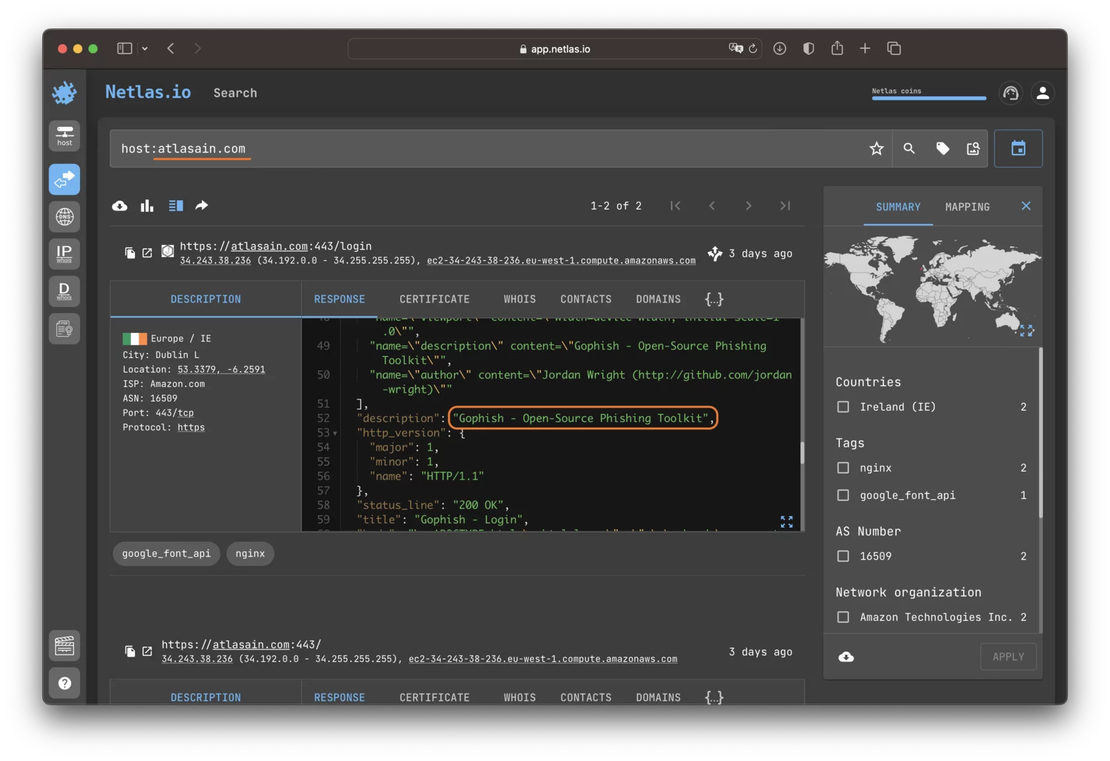Open the sidebar dropdown chevron in browser toolbar
Screen dimensions: 1110x761
145,49
